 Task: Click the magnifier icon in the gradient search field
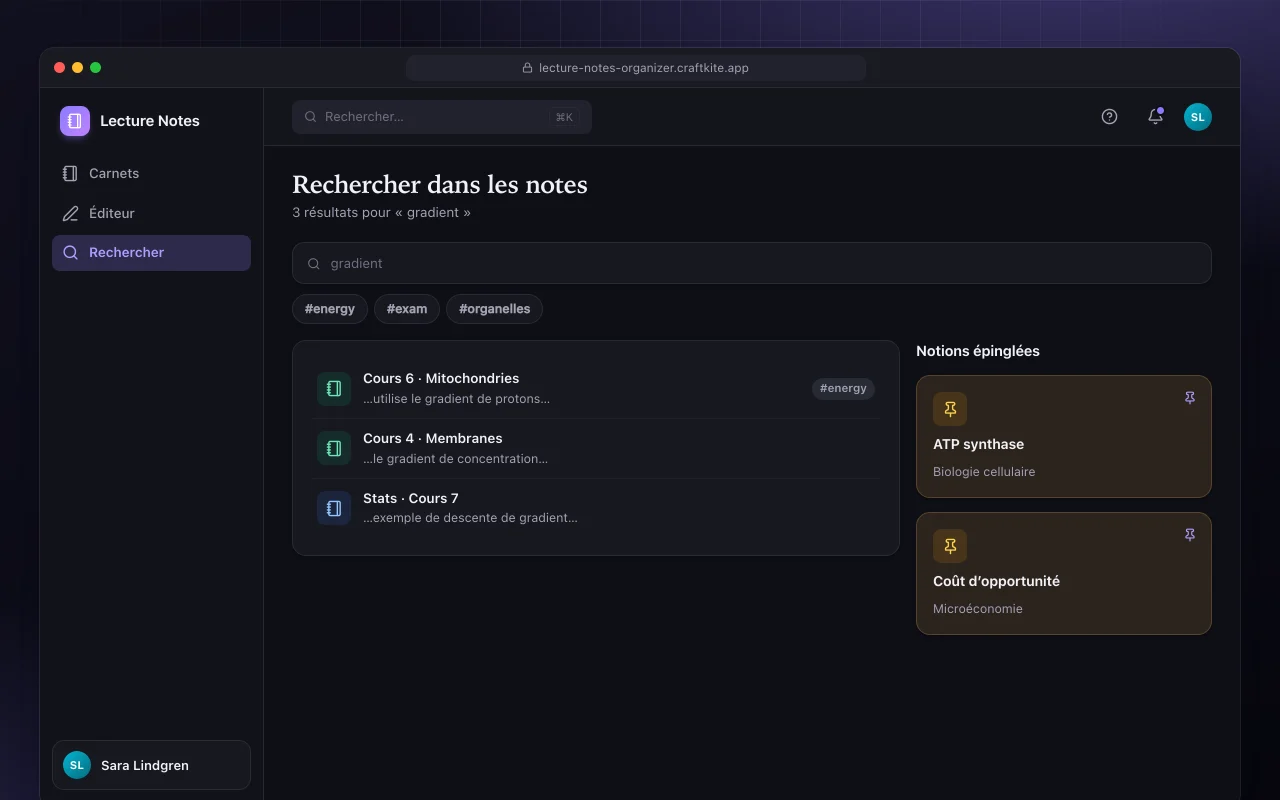(x=314, y=264)
